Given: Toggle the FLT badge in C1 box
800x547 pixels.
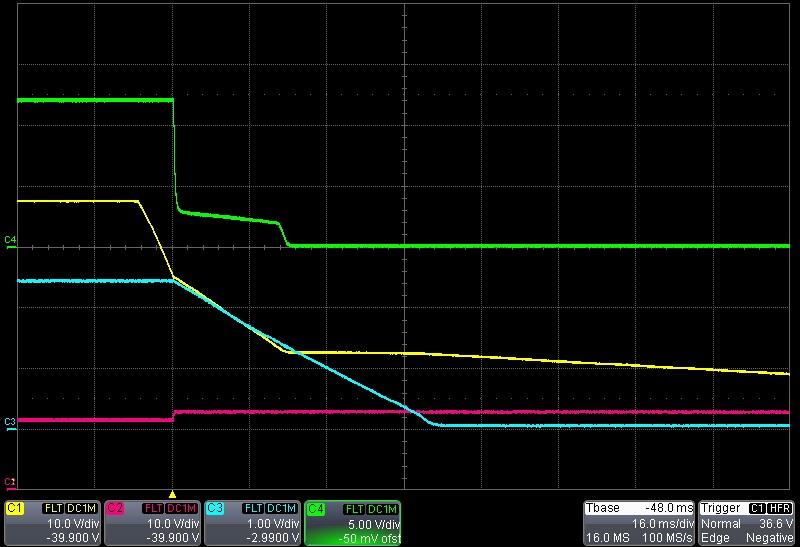Looking at the screenshot, I should [52, 508].
